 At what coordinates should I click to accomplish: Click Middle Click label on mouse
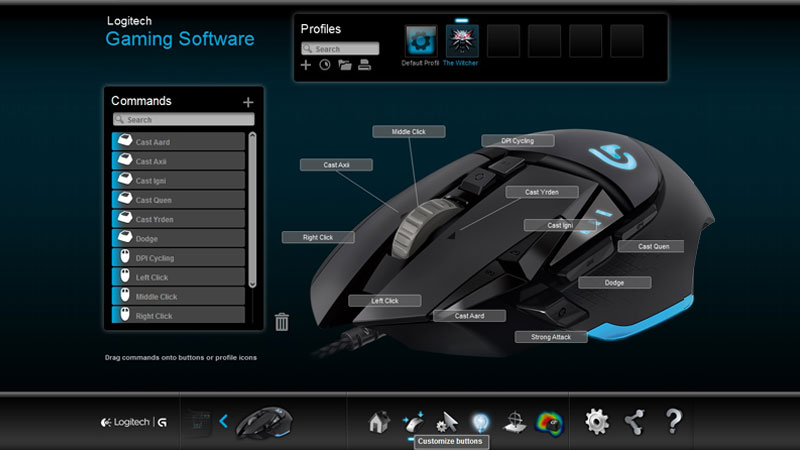coord(409,132)
